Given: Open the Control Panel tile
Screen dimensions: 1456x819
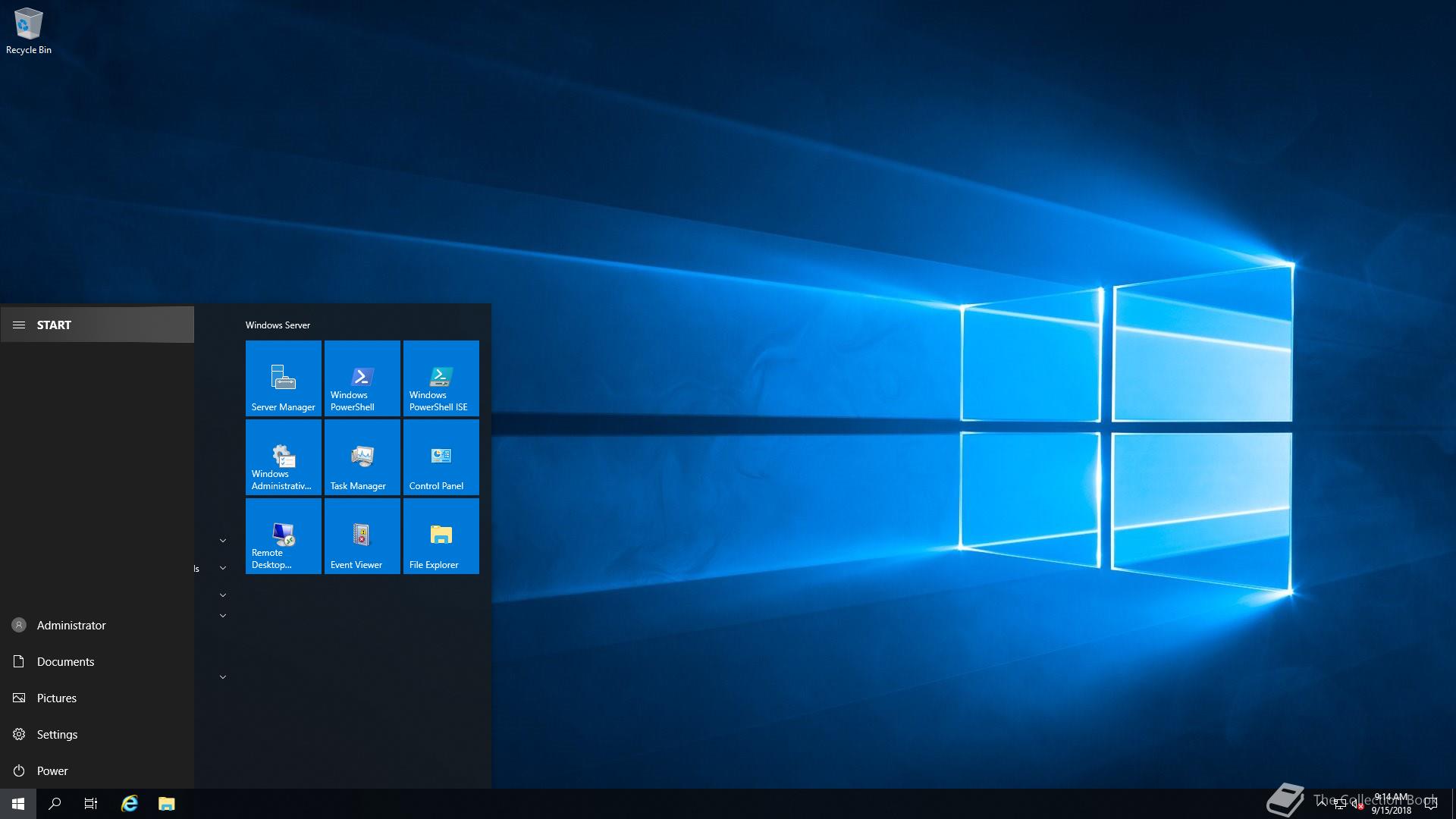Looking at the screenshot, I should [x=441, y=457].
